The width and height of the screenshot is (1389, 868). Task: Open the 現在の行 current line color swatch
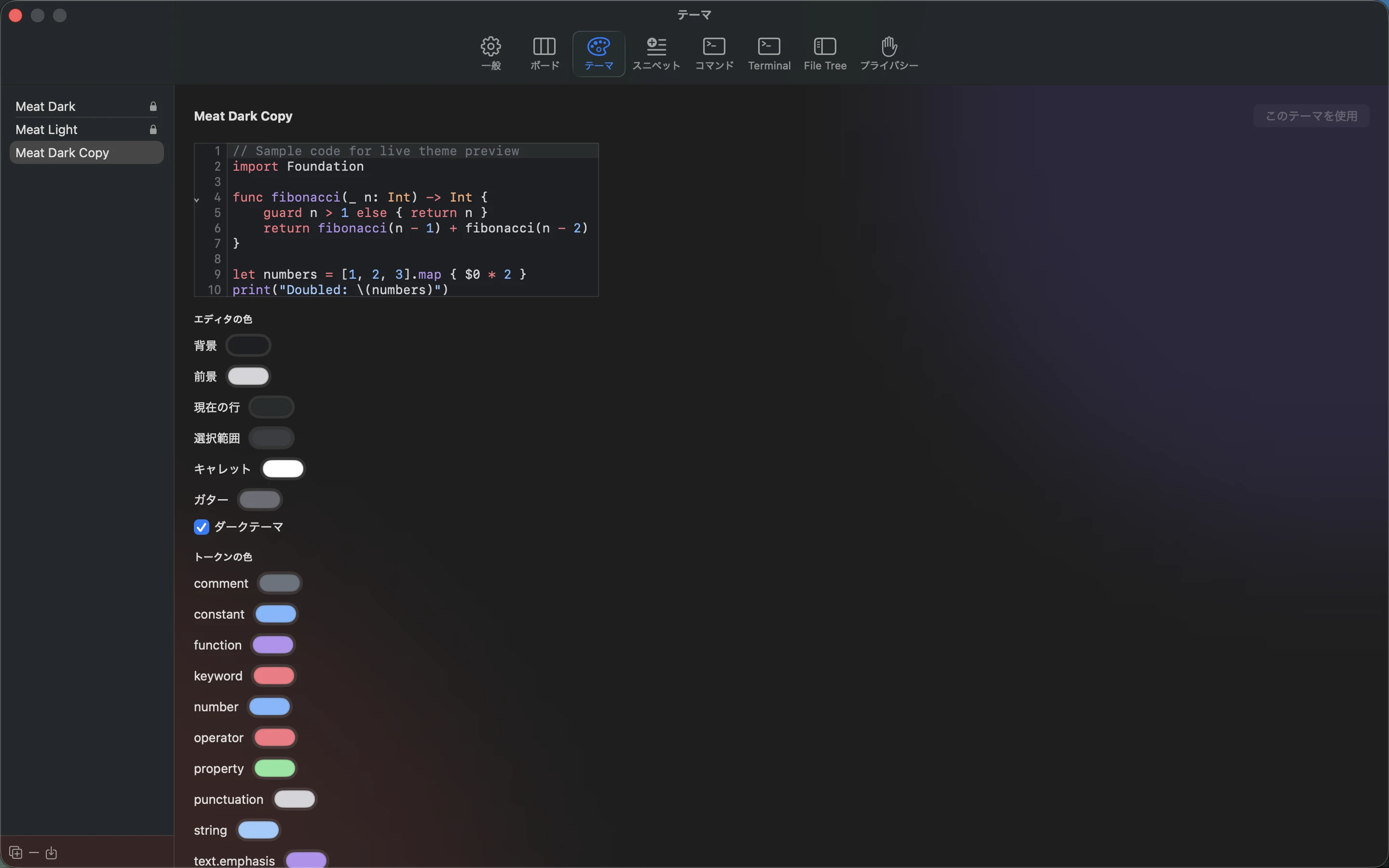click(272, 407)
